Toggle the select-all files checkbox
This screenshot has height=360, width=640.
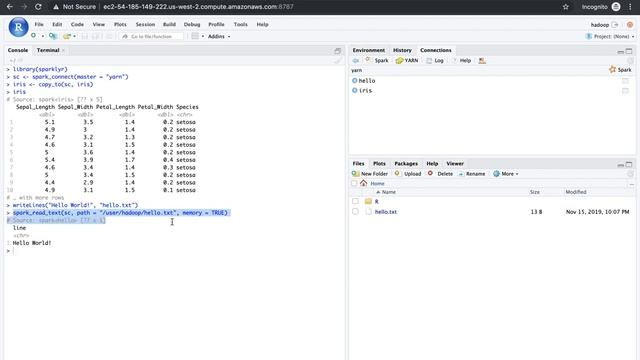[x=354, y=184]
